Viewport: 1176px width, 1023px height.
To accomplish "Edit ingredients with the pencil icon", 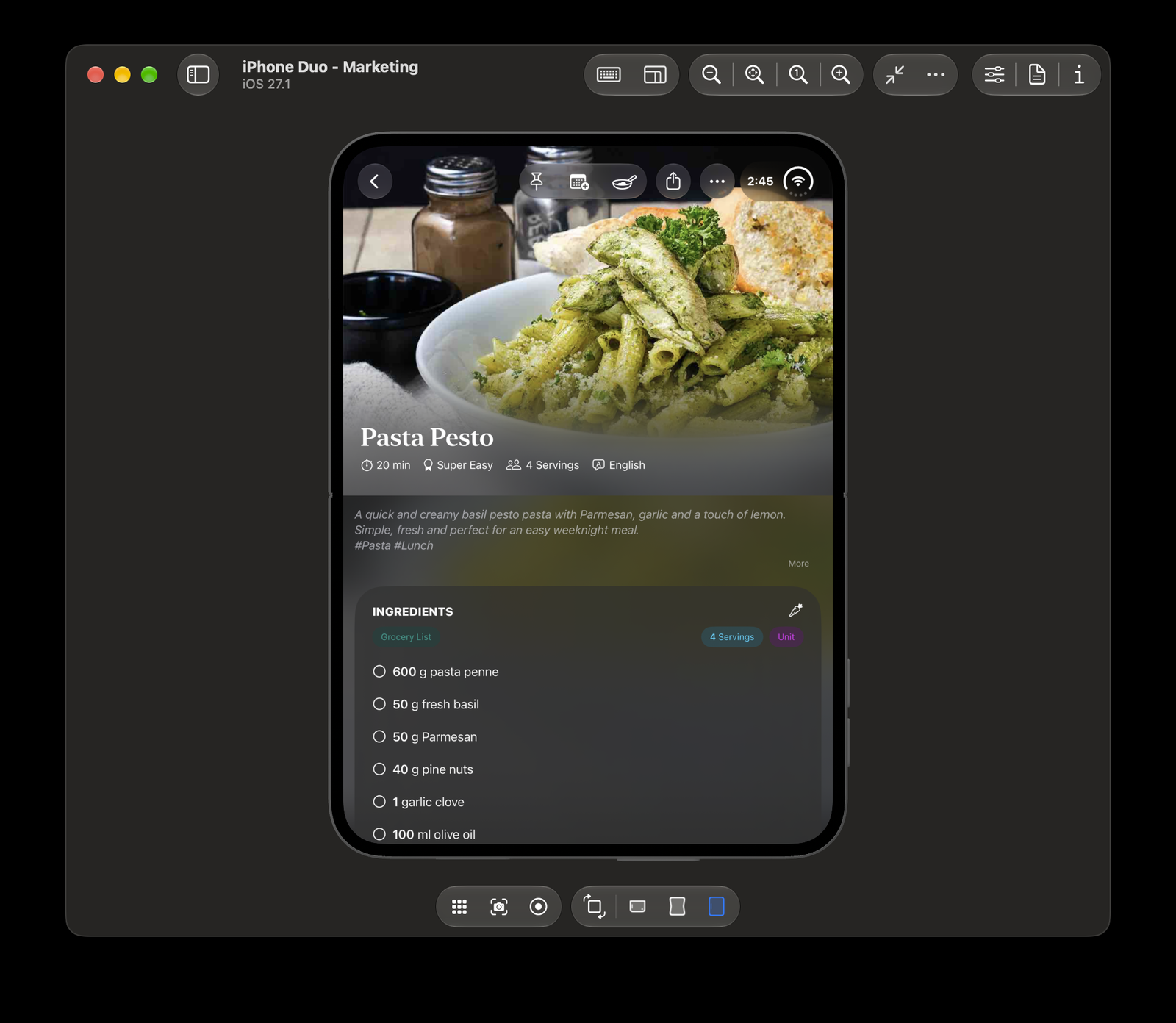I will [795, 611].
